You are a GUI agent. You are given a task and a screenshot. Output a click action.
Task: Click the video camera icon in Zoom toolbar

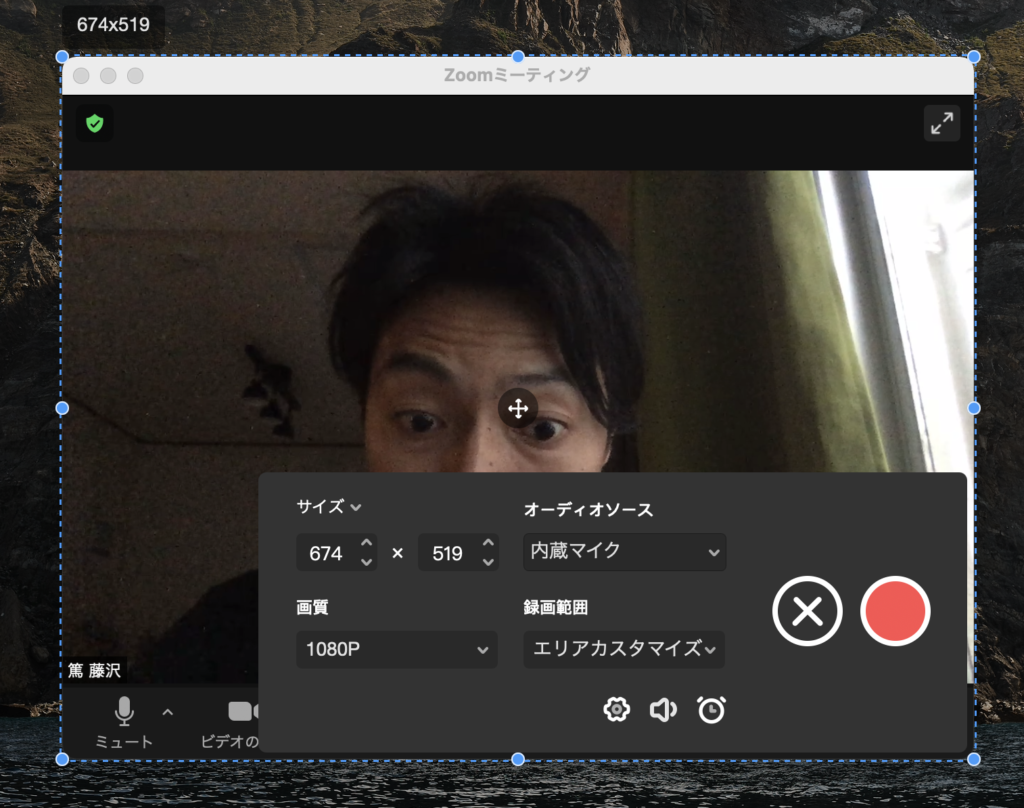(x=243, y=711)
